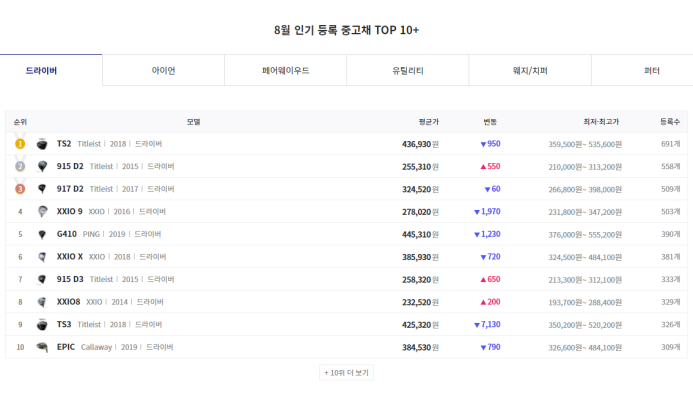Open the XXIO8 model name

click(x=69, y=302)
